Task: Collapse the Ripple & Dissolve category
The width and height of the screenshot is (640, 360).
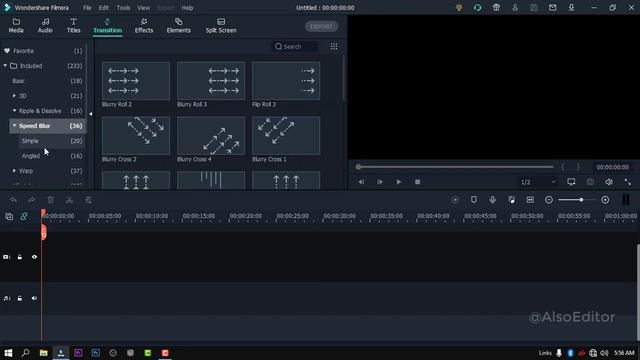Action: click(14, 111)
